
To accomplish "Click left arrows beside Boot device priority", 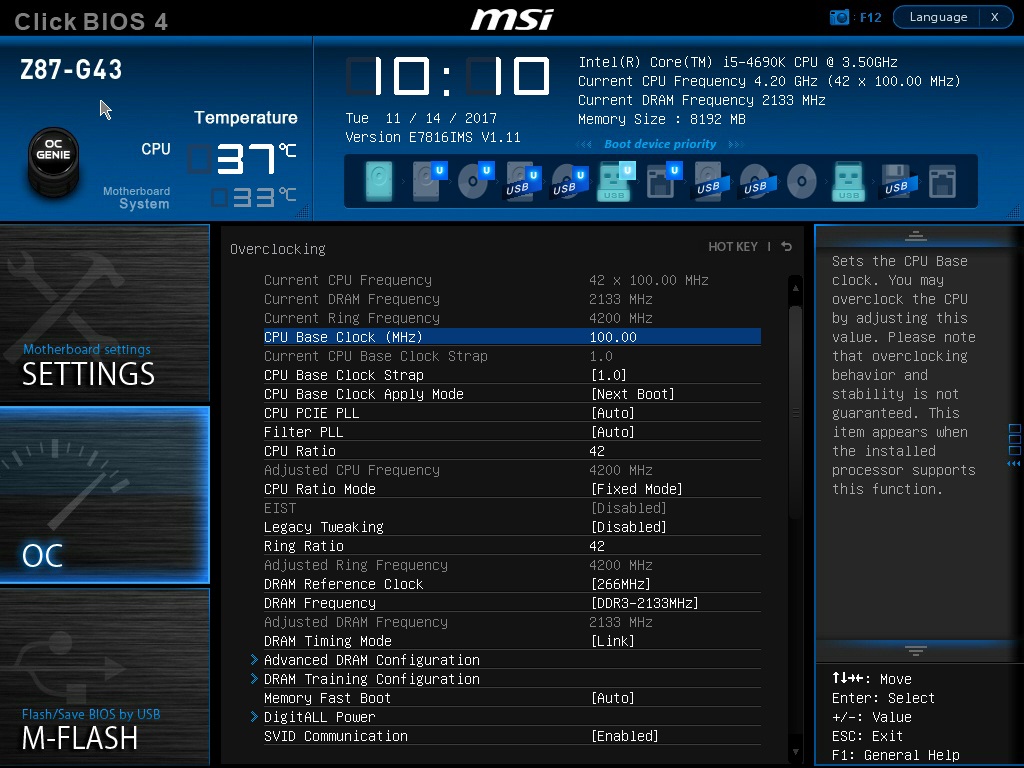I will [x=584, y=144].
